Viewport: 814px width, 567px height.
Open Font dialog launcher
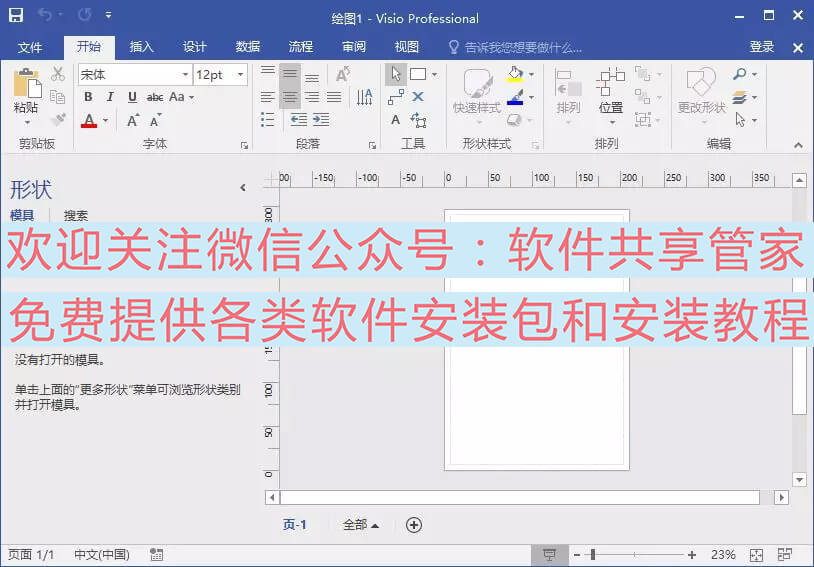[x=245, y=146]
